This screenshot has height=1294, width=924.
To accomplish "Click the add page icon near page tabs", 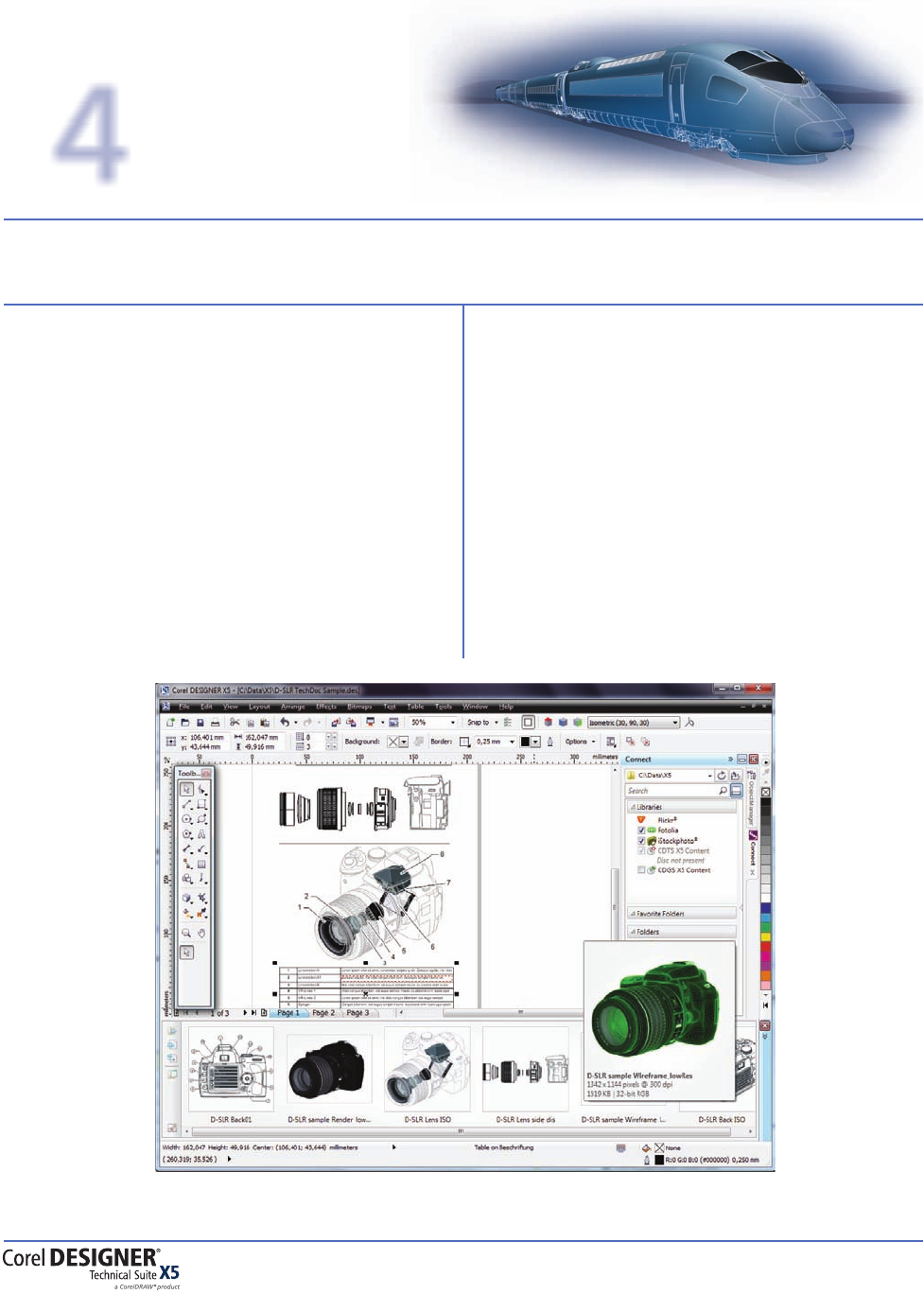I will click(x=263, y=1012).
